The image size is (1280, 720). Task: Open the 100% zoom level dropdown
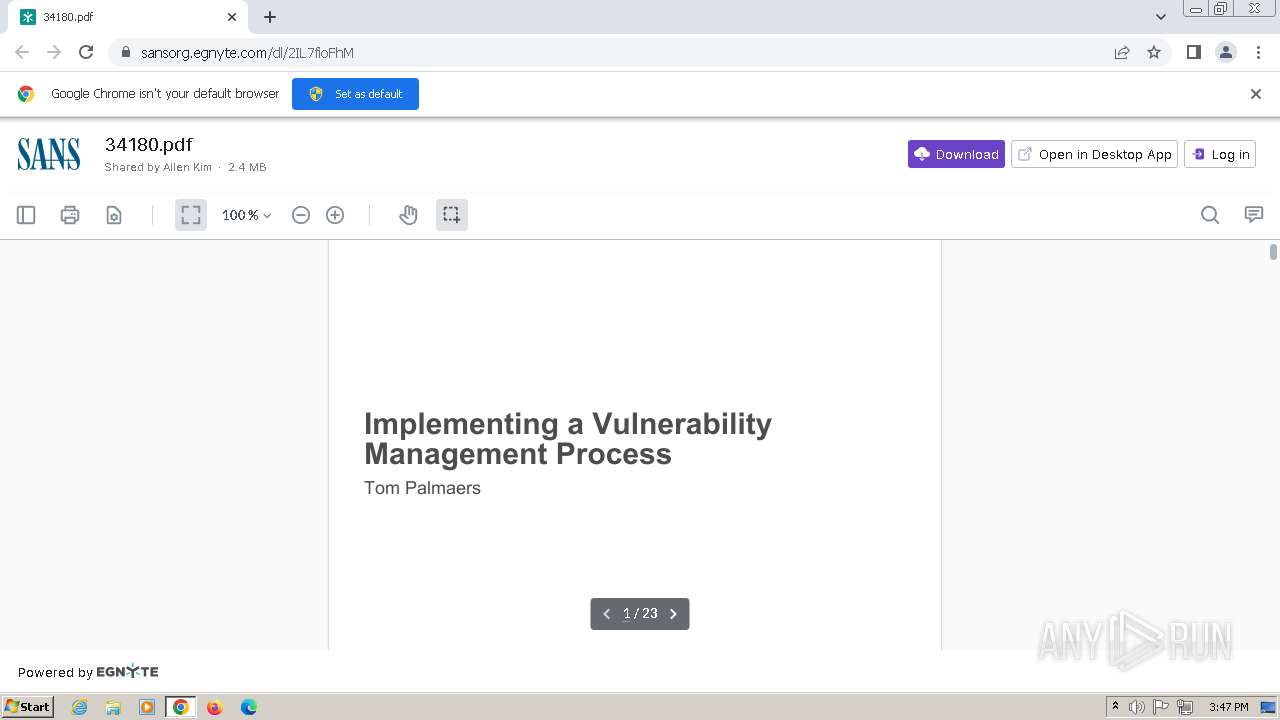coord(246,215)
